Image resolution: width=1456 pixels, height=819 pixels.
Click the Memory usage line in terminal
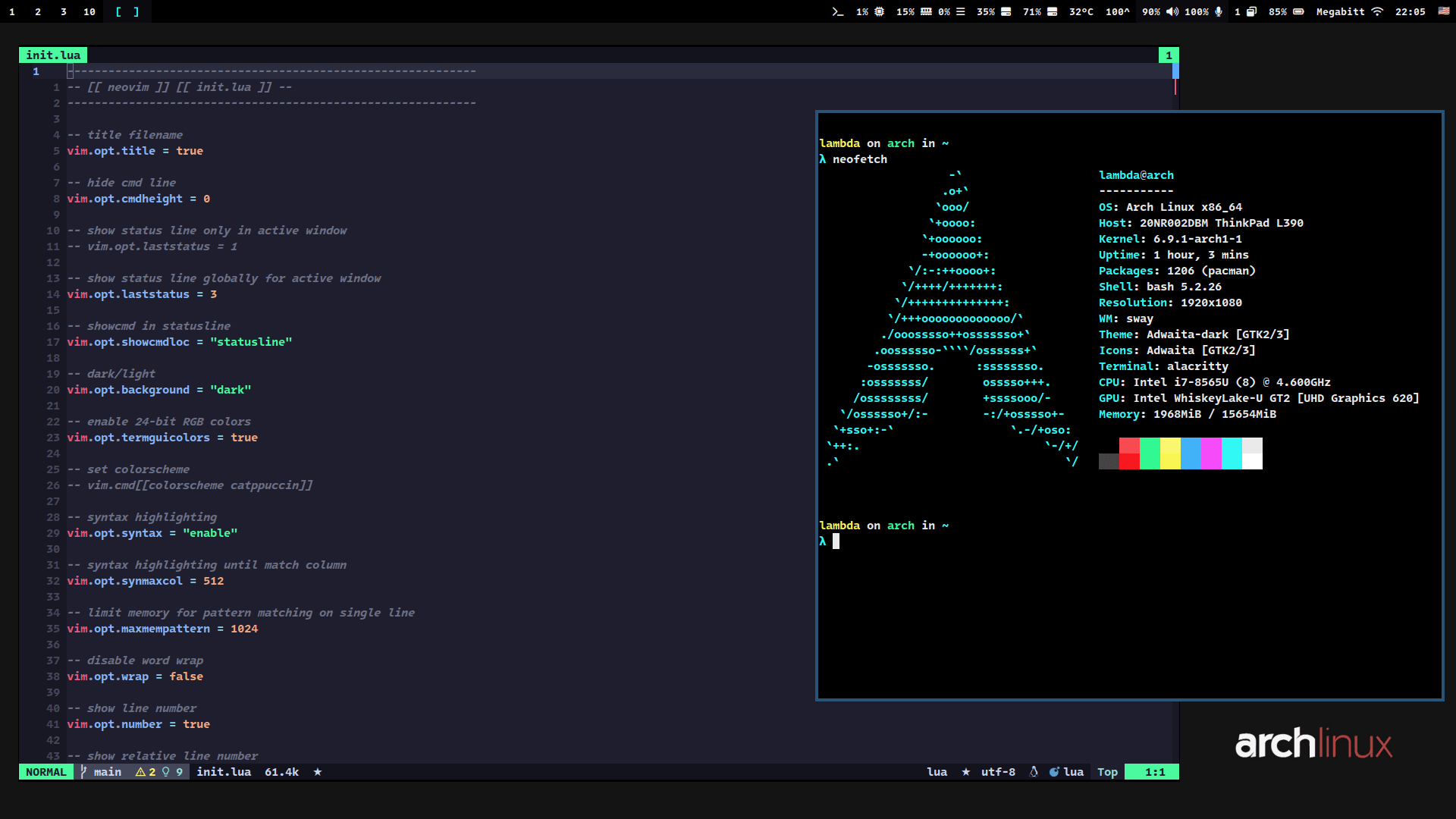(x=1188, y=414)
